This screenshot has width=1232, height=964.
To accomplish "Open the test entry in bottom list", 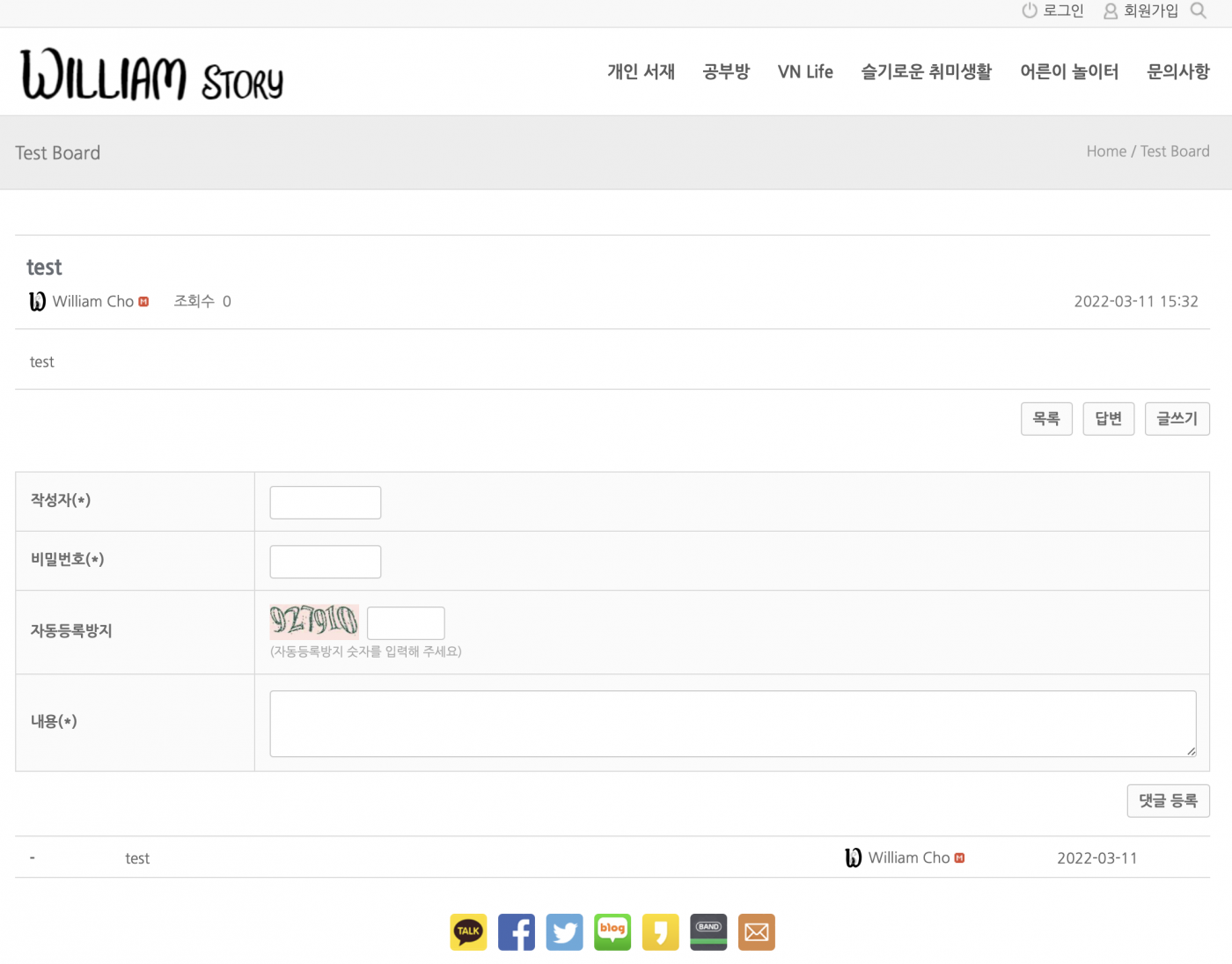I will [x=137, y=858].
